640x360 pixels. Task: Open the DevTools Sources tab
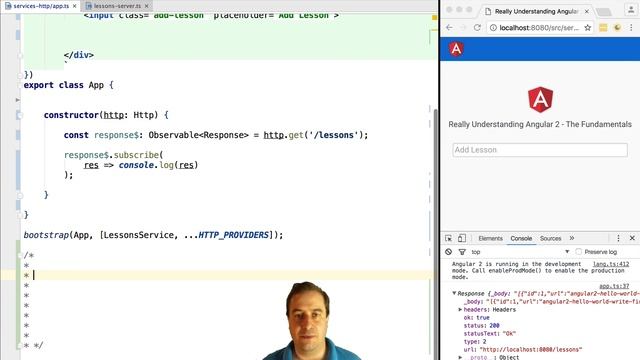pyautogui.click(x=550, y=238)
